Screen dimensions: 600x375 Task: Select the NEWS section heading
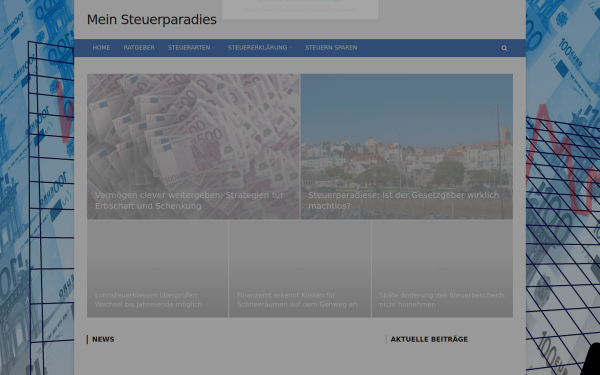pos(103,339)
